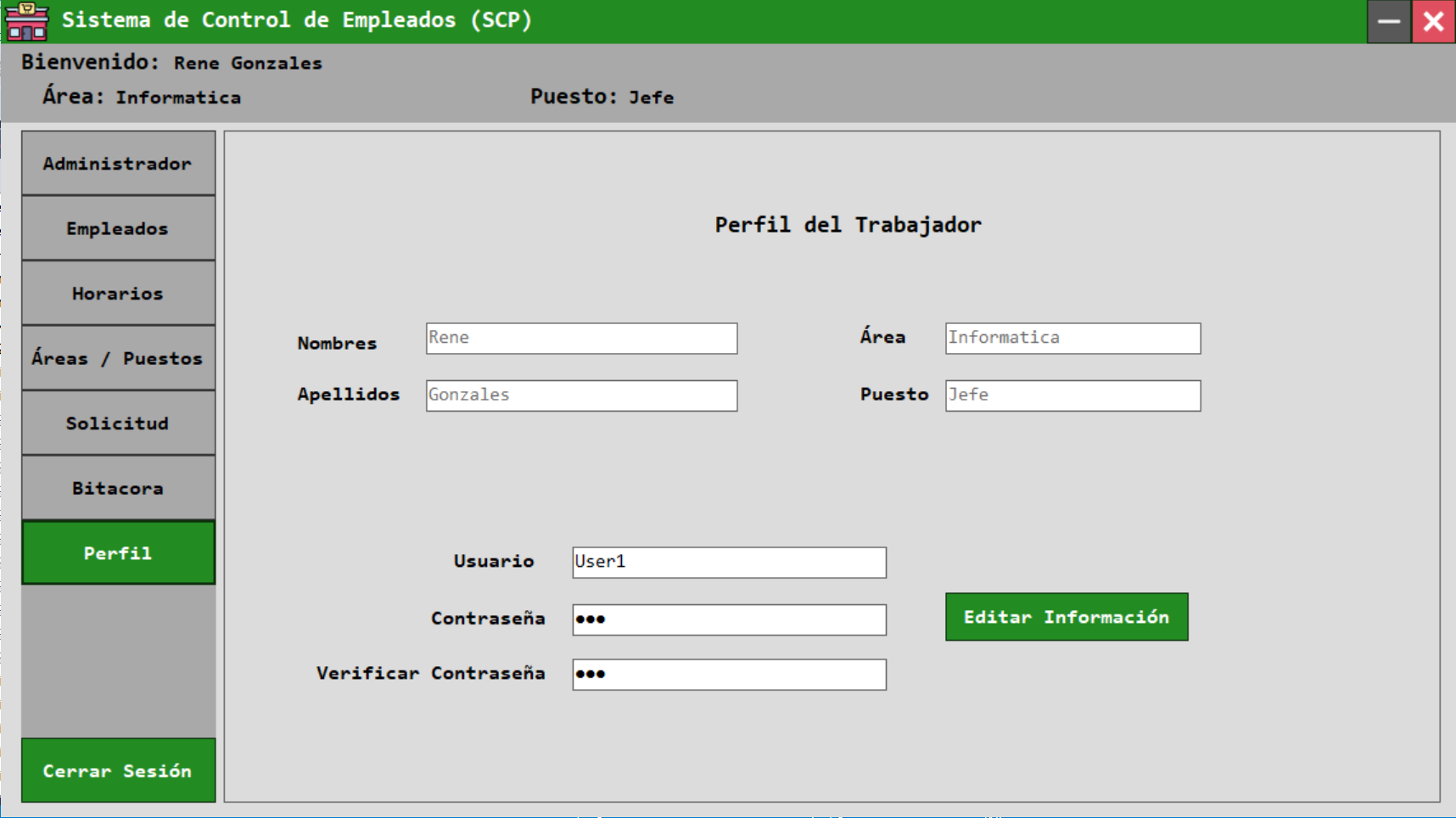Select the Perfil sidebar item
The width and height of the screenshot is (1456, 818).
pyautogui.click(x=118, y=552)
